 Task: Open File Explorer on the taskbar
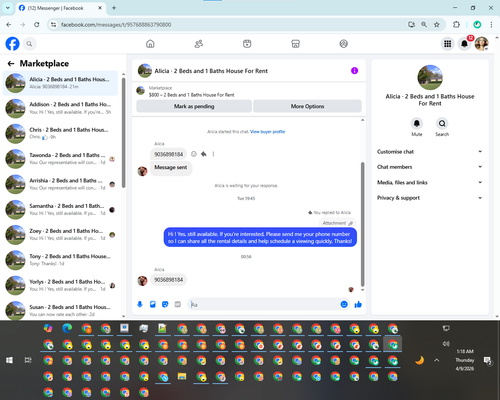[x=182, y=376]
